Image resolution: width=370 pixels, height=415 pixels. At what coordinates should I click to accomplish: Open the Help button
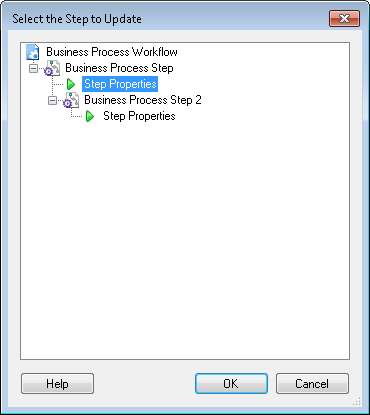pos(57,384)
